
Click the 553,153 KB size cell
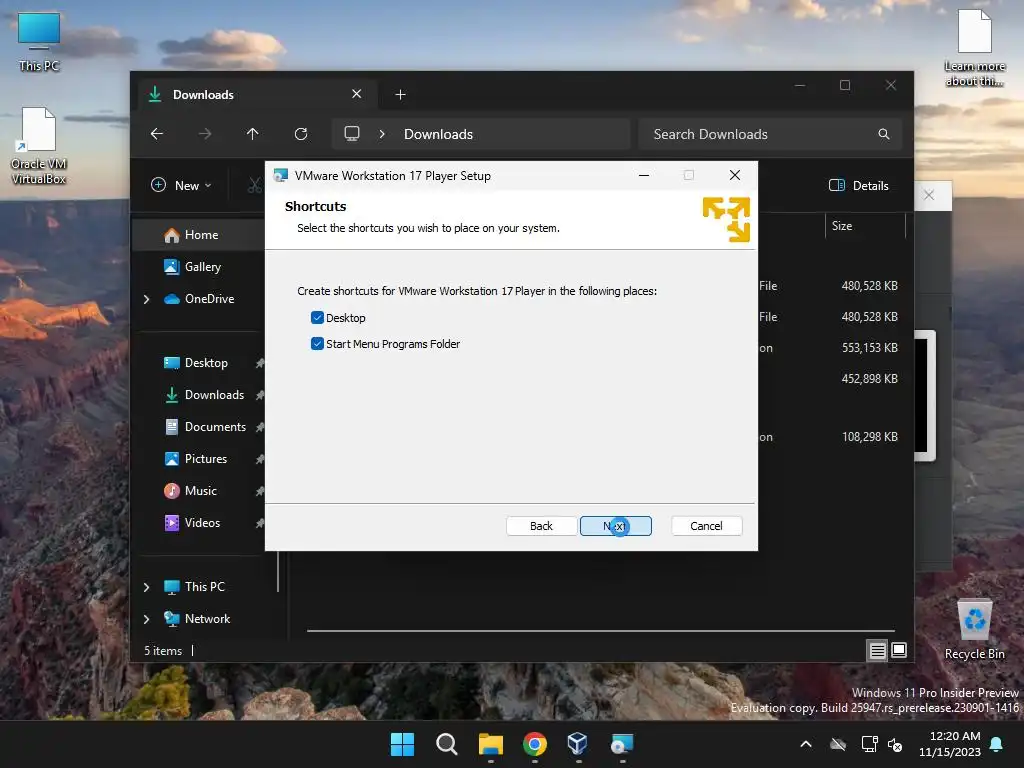(869, 348)
